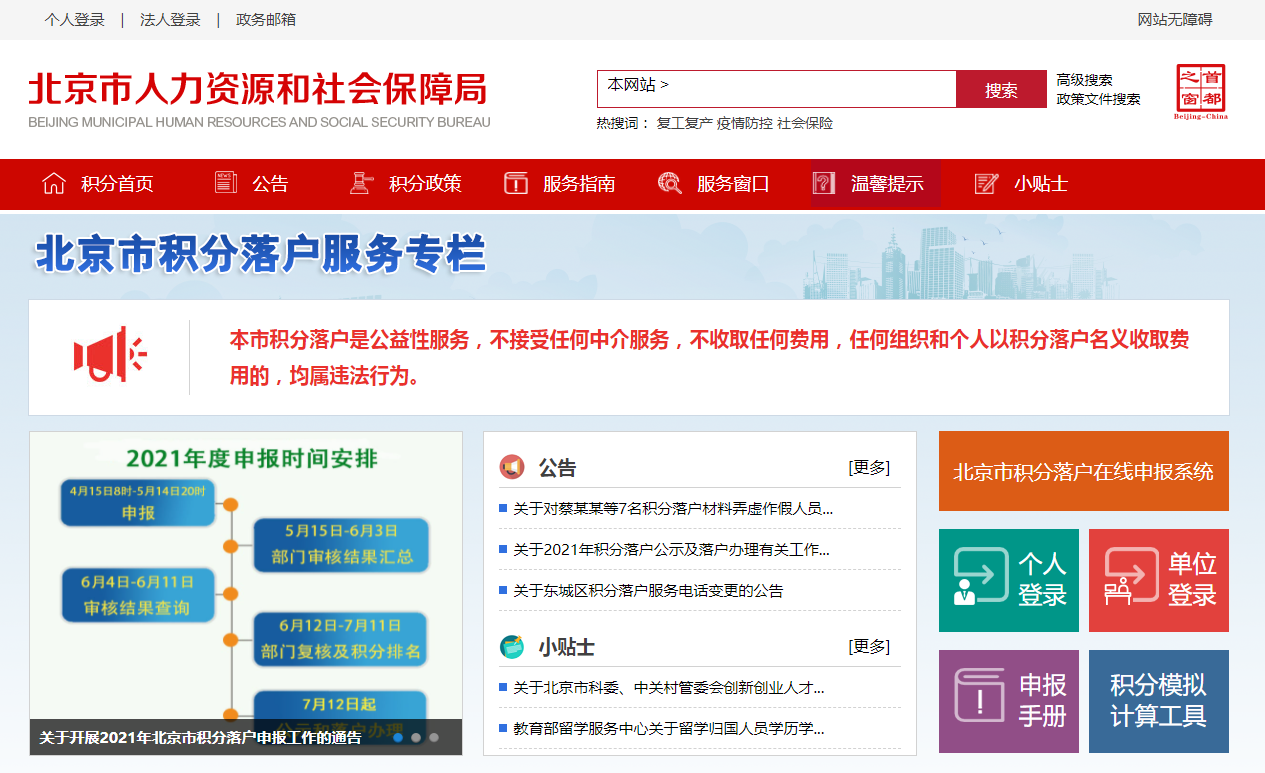Open notice 关于2021年积分落户公示及落户办理有关工作
This screenshot has height=773, width=1265.
671,549
